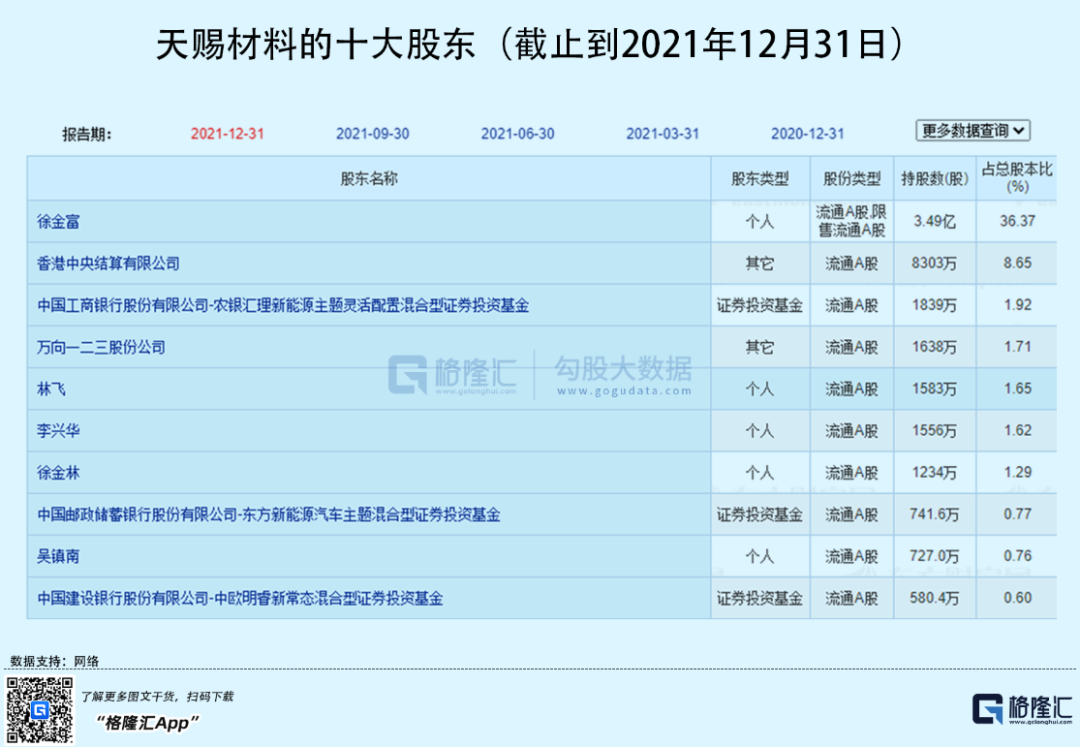Open shareholder 吴镇南 link
The width and height of the screenshot is (1080, 747).
tap(59, 556)
